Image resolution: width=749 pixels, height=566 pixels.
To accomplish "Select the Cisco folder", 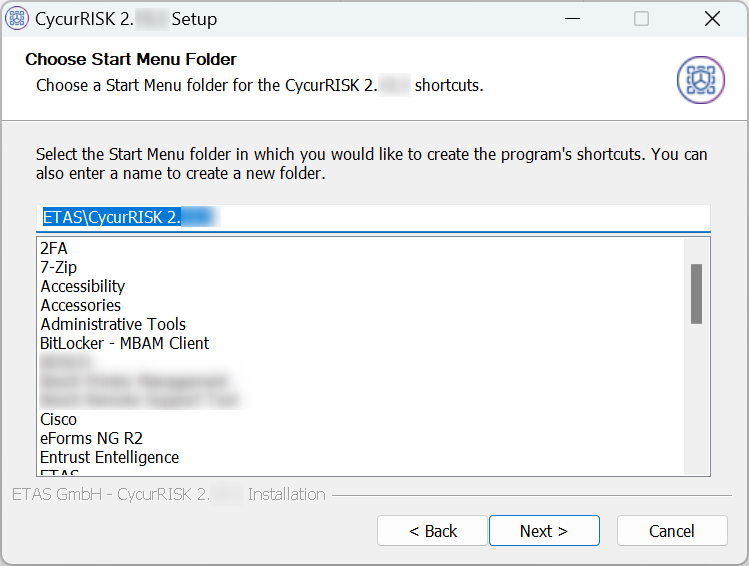I will [x=58, y=419].
